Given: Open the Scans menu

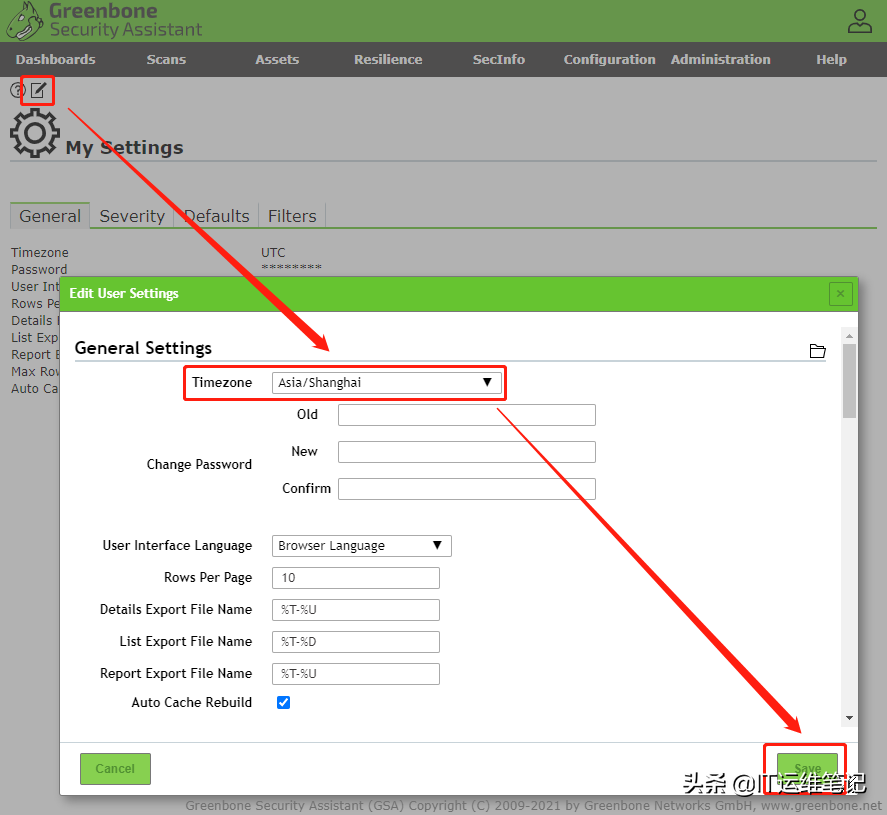Looking at the screenshot, I should click(166, 60).
